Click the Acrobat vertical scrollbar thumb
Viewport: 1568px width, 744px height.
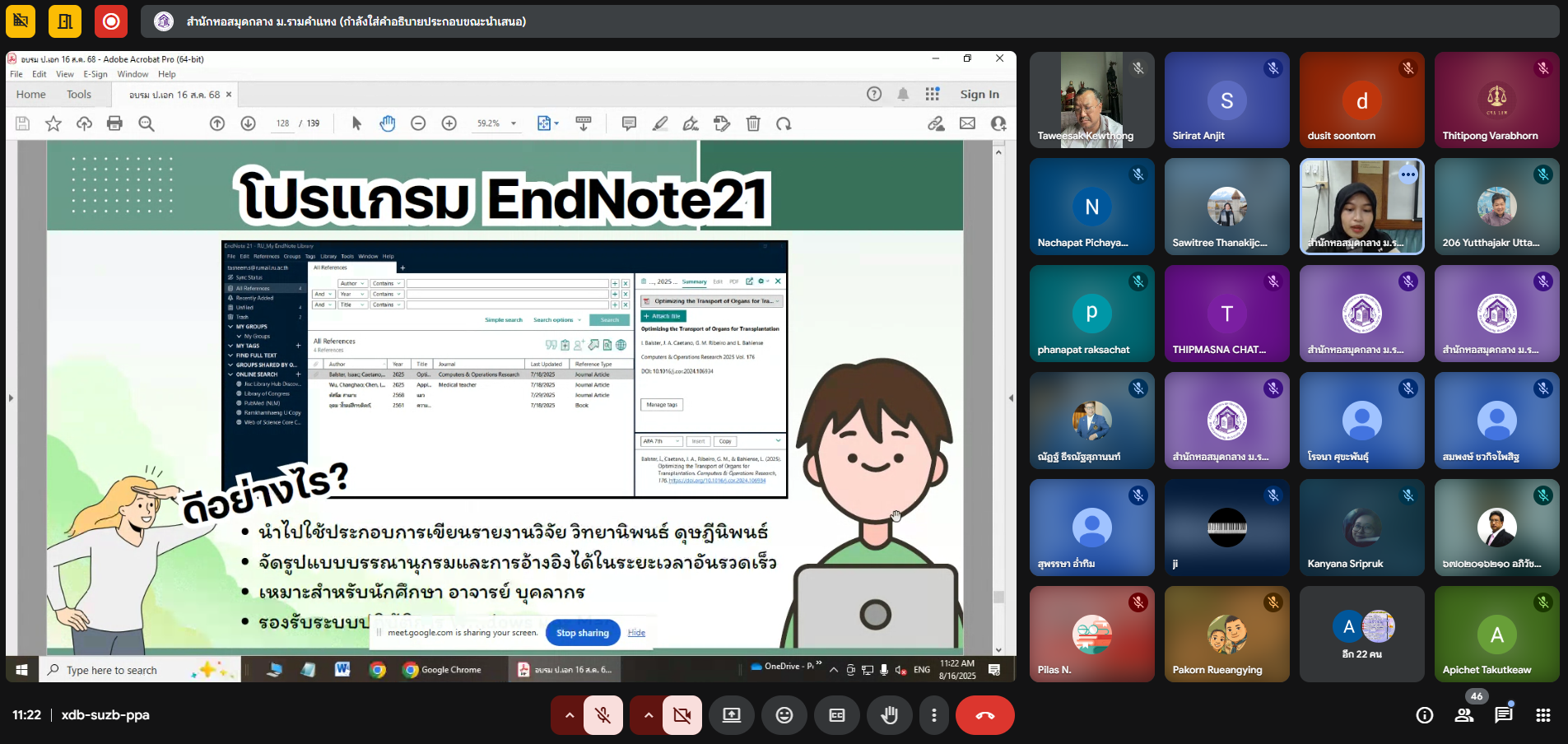pos(998,597)
